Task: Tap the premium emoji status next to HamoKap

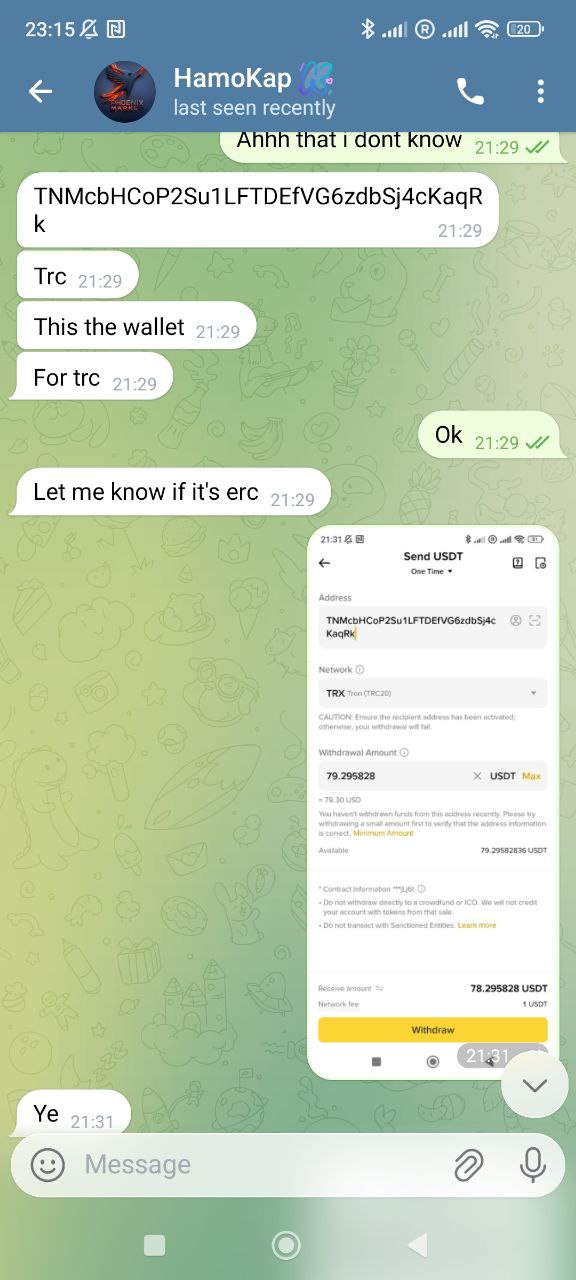Action: 316,78
